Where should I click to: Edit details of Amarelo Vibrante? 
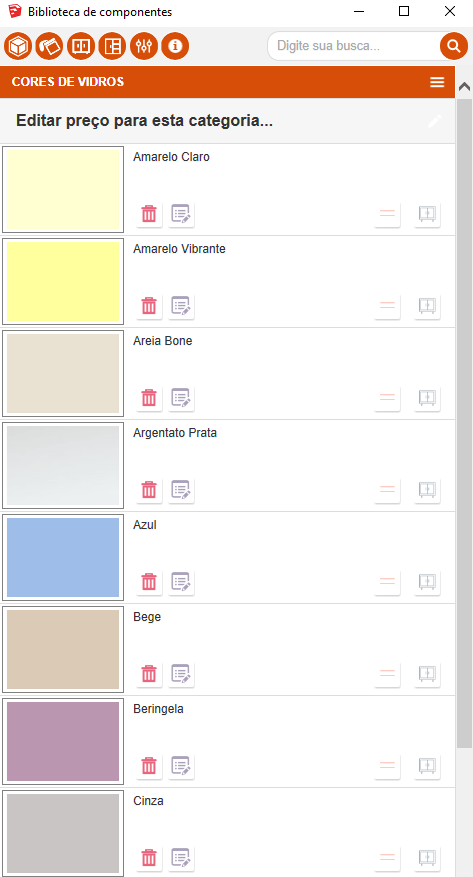[181, 306]
